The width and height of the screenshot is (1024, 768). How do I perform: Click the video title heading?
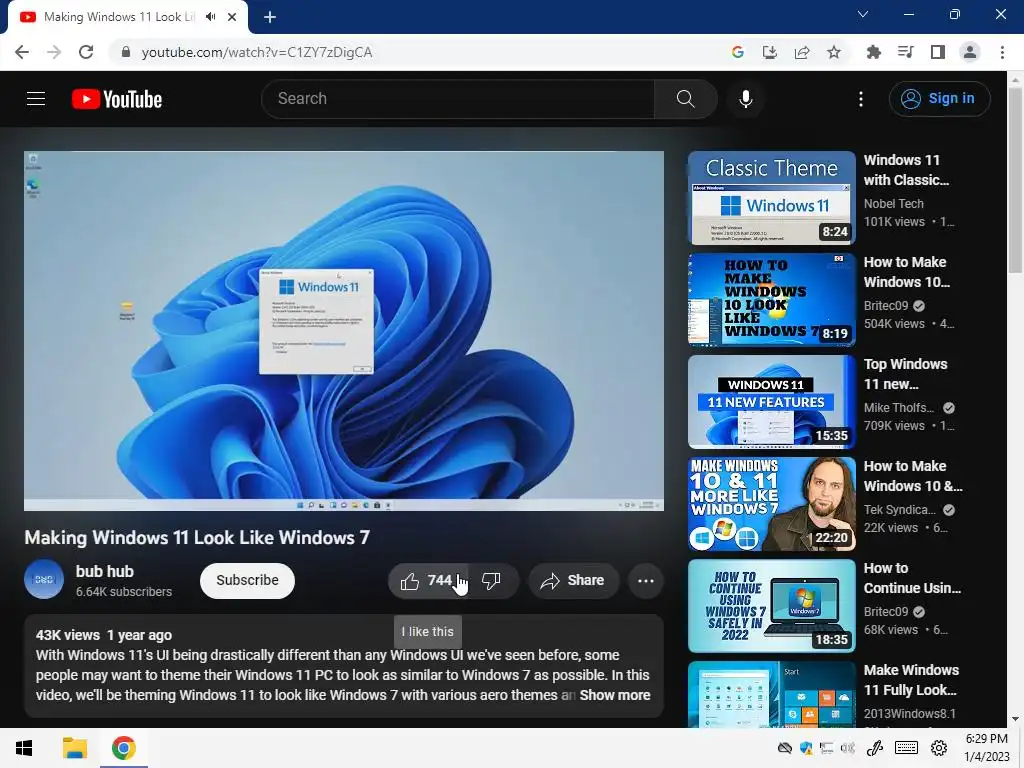pos(197,537)
